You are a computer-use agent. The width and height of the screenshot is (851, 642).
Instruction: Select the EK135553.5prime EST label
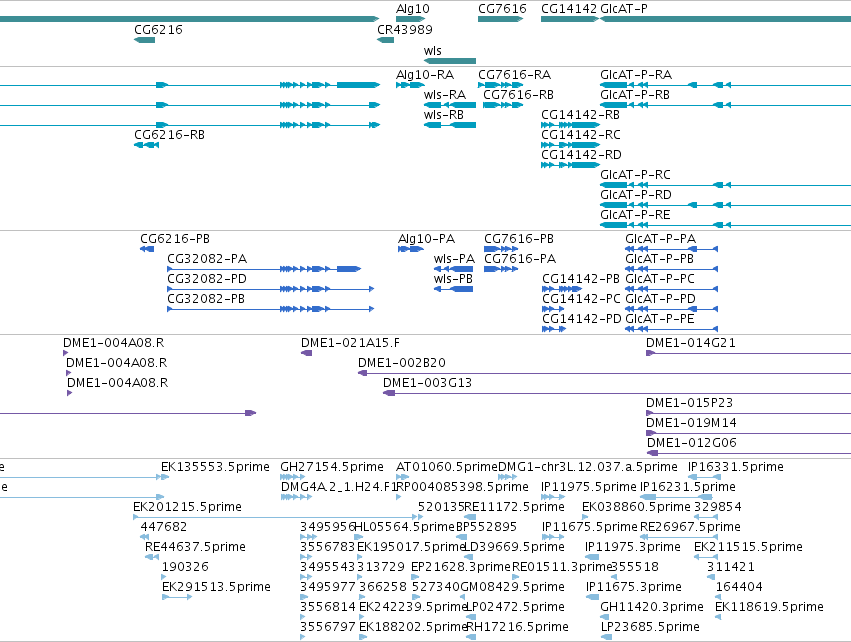point(215,467)
